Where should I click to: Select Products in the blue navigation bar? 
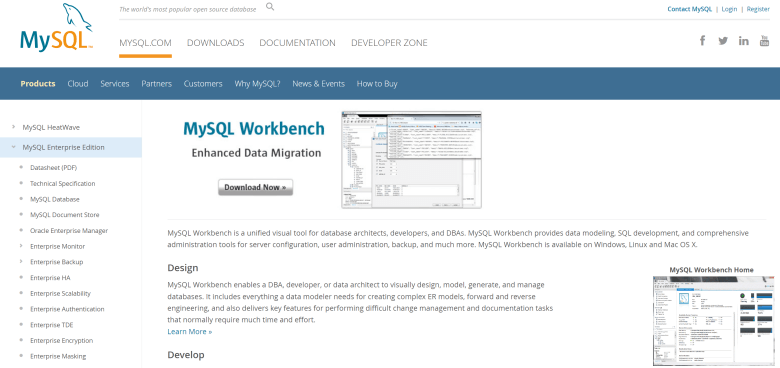(x=38, y=84)
